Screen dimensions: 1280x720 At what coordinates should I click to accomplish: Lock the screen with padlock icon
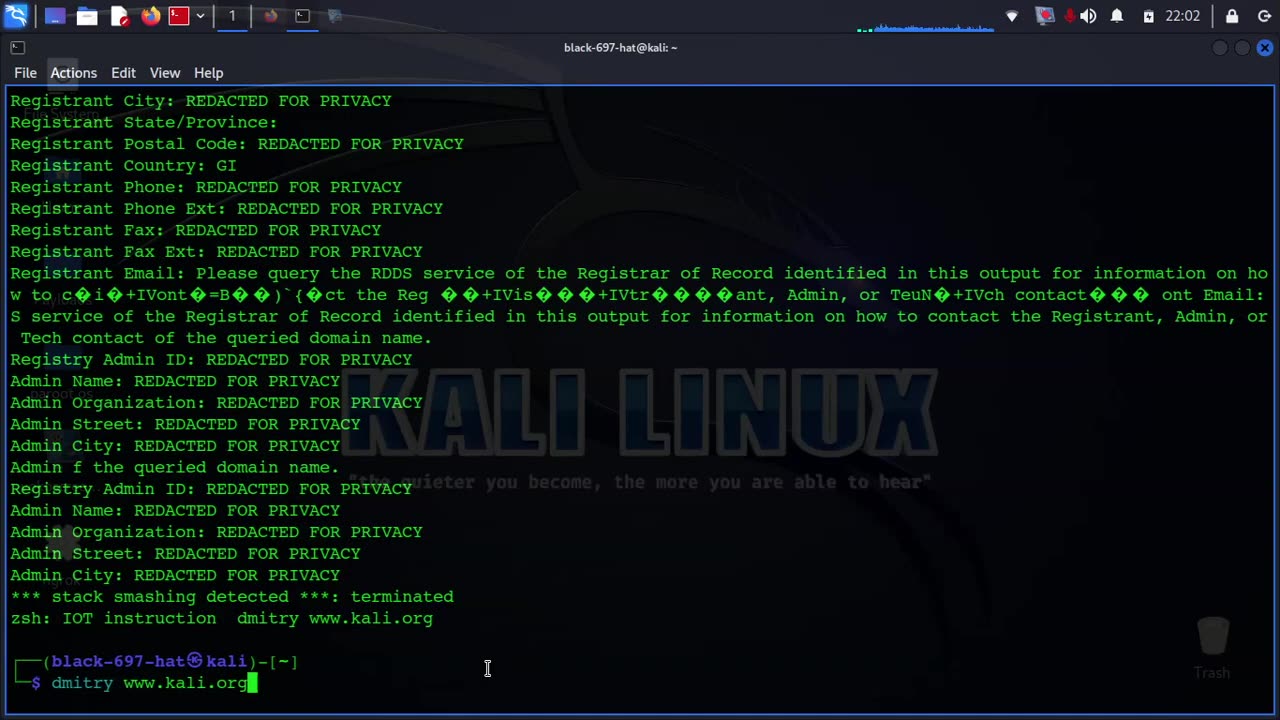coord(1232,16)
